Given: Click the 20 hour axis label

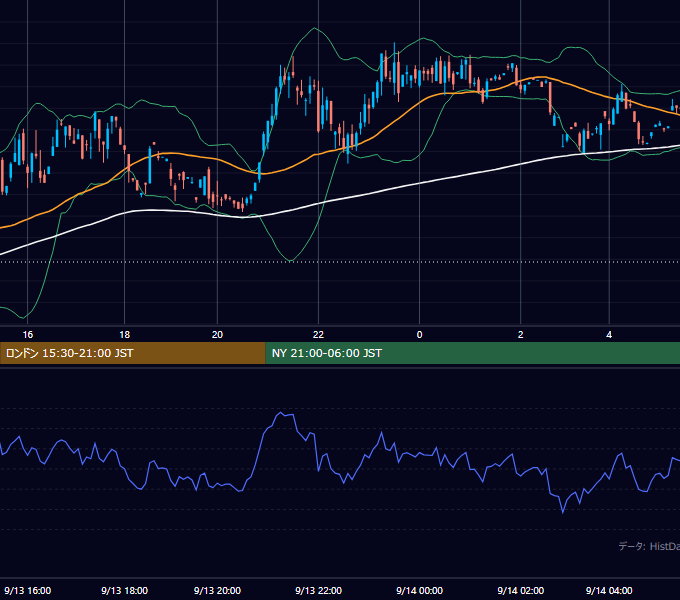Looking at the screenshot, I should tap(217, 335).
